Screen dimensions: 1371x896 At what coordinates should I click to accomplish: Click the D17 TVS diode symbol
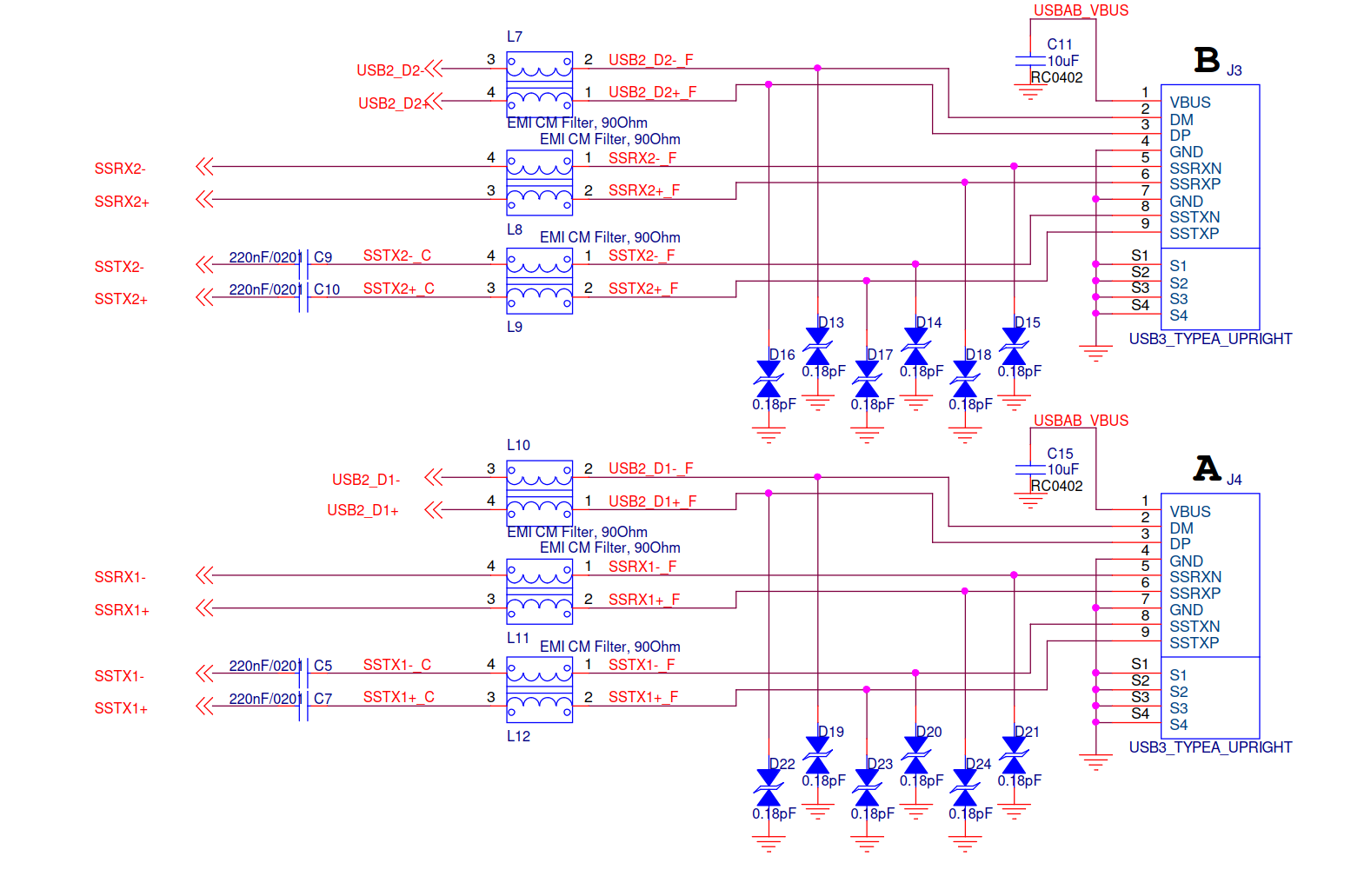click(867, 380)
